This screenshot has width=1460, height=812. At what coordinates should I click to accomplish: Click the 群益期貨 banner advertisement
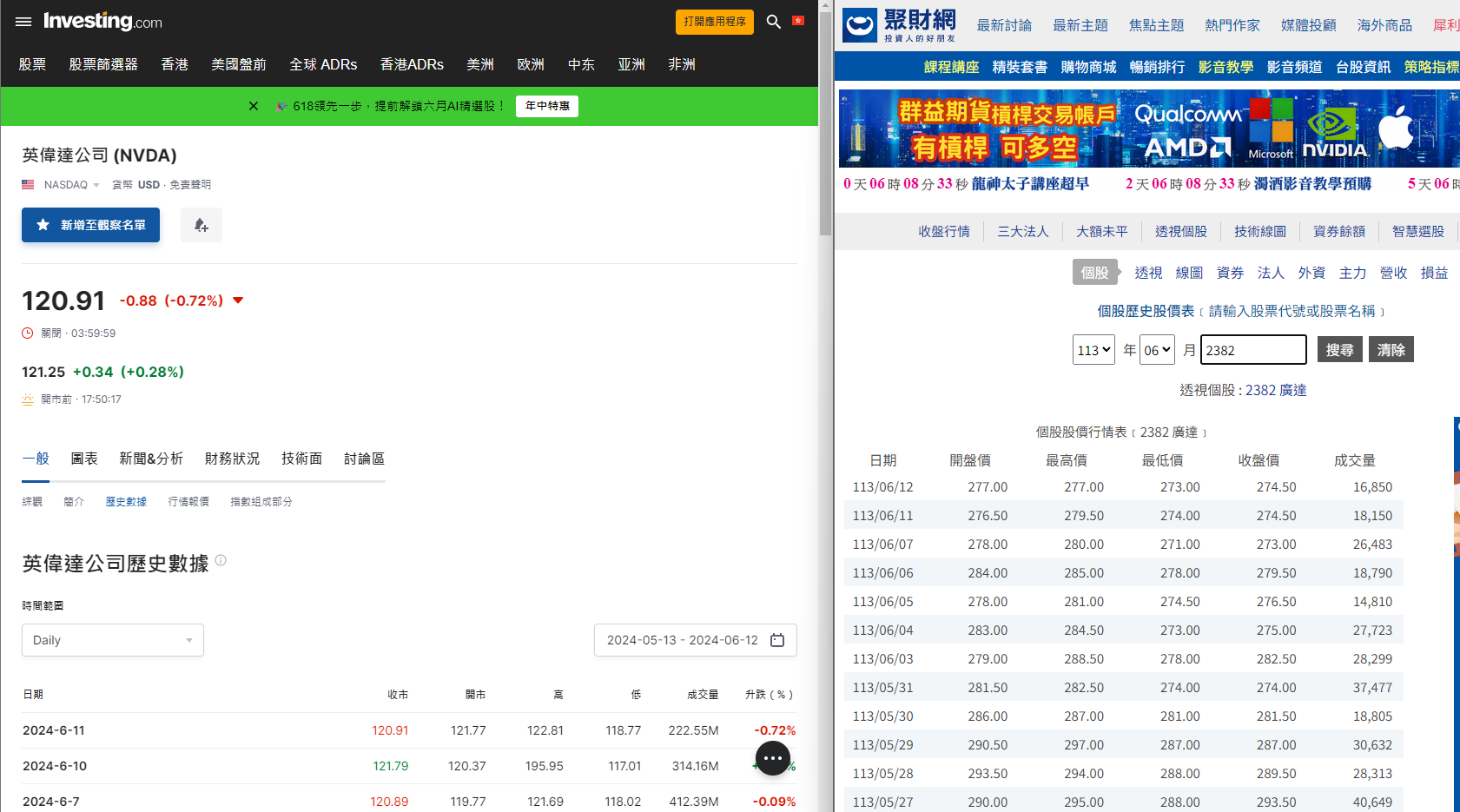tap(1149, 129)
